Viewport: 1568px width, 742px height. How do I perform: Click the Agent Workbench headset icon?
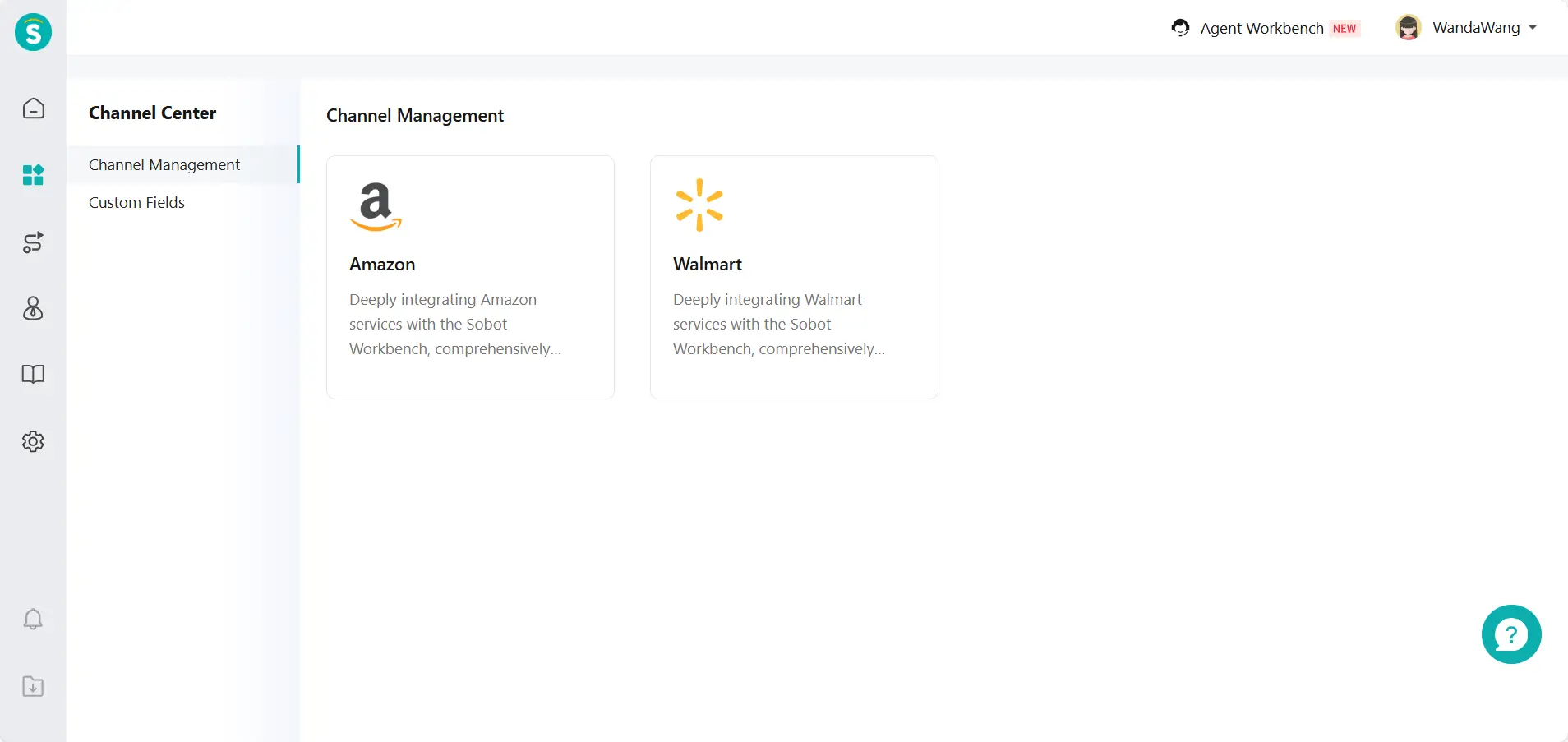click(x=1181, y=28)
